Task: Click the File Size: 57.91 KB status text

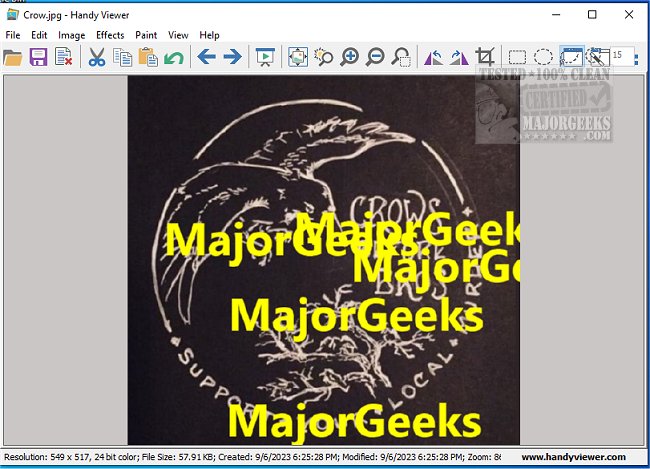Action: coord(177,457)
